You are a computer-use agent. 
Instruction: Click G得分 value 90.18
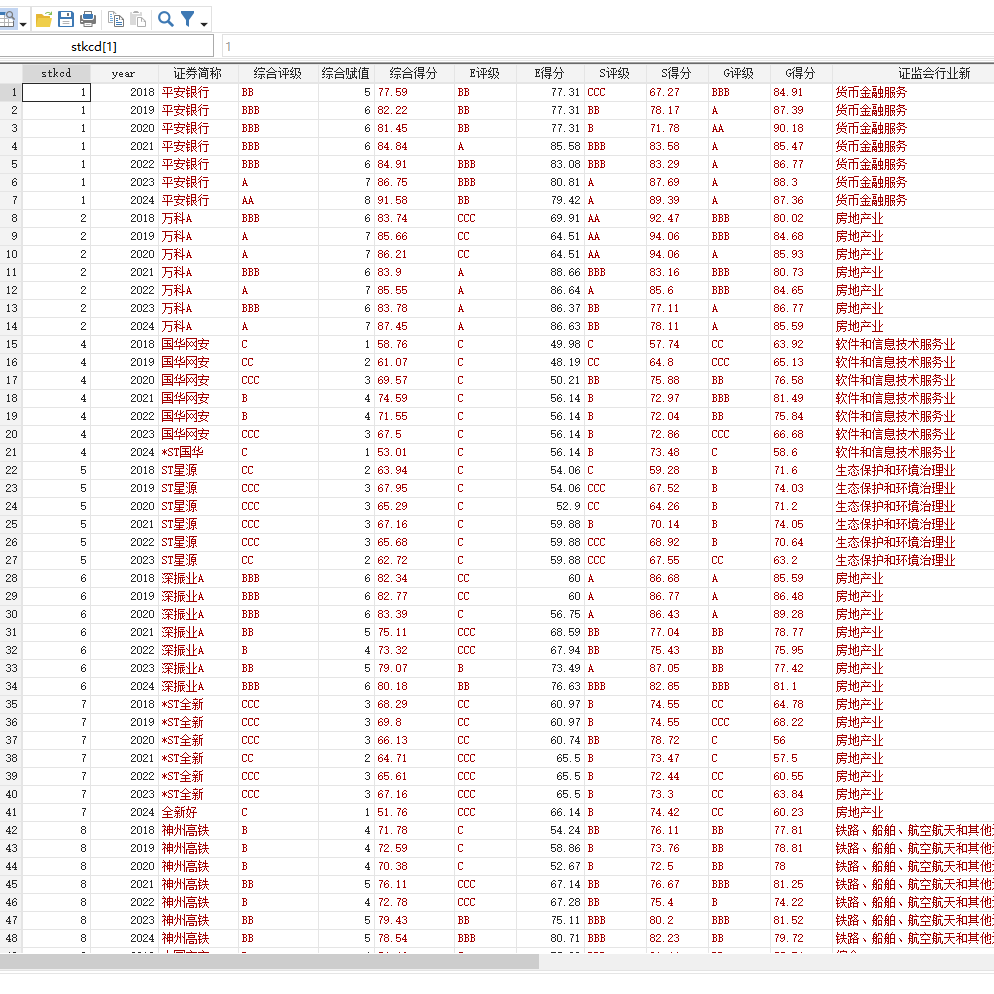pyautogui.click(x=788, y=129)
